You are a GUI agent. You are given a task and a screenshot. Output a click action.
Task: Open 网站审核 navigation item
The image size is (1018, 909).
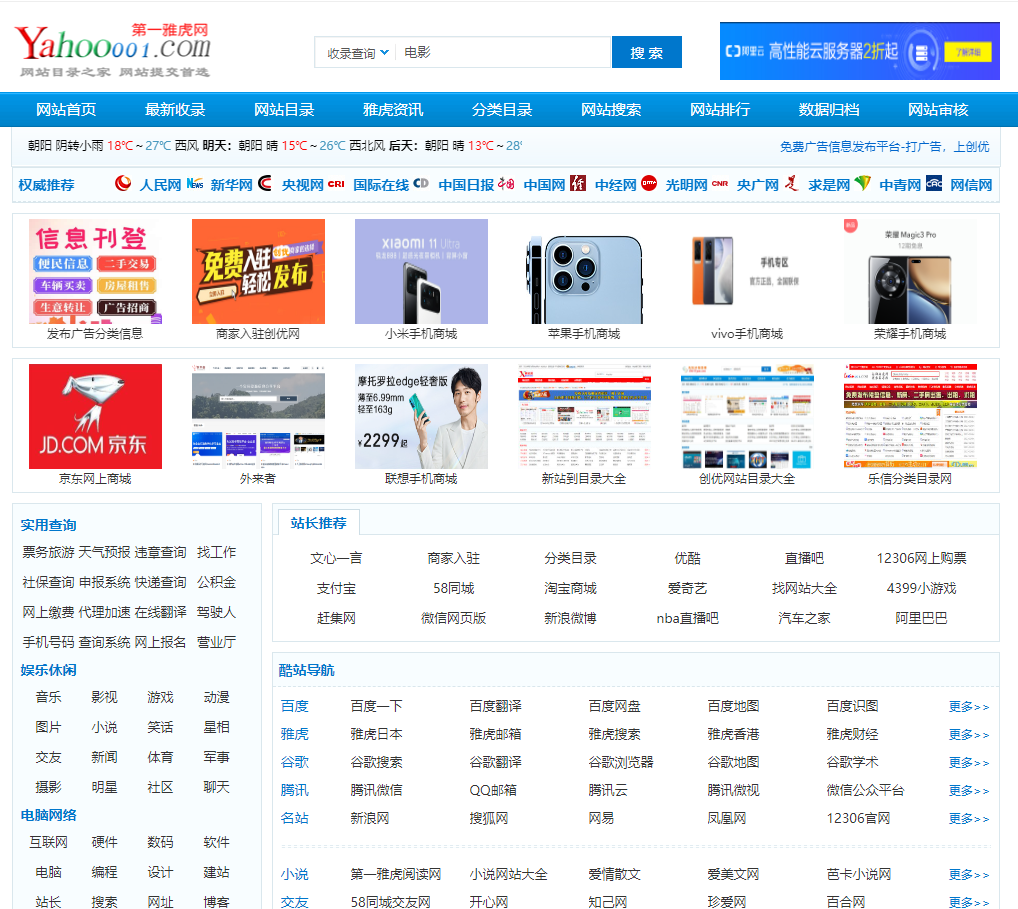(938, 110)
